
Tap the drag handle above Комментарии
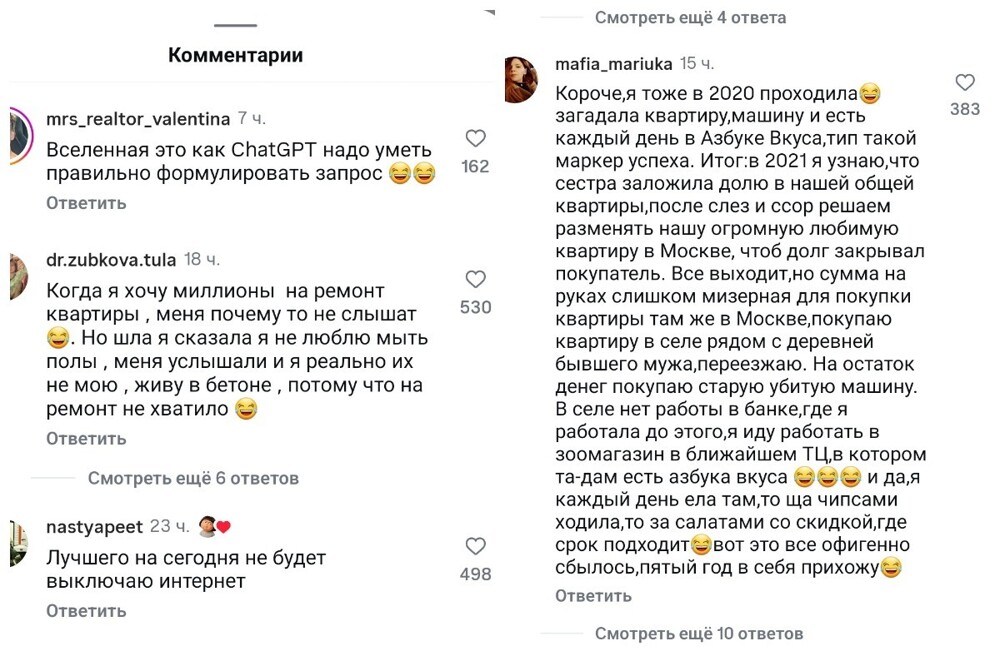tap(236, 26)
